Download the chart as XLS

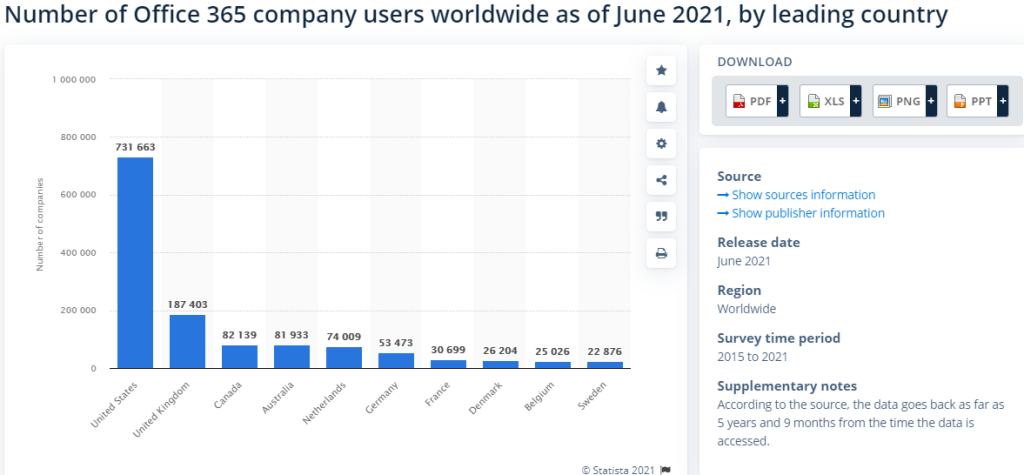[825, 101]
